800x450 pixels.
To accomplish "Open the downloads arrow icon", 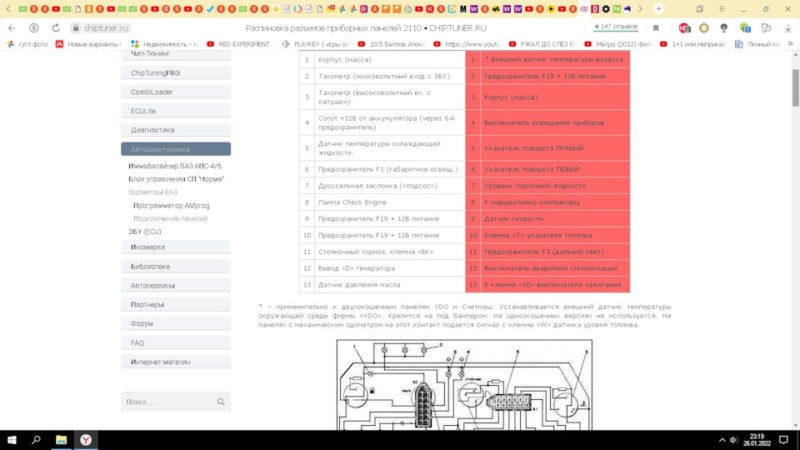I will point(788,29).
